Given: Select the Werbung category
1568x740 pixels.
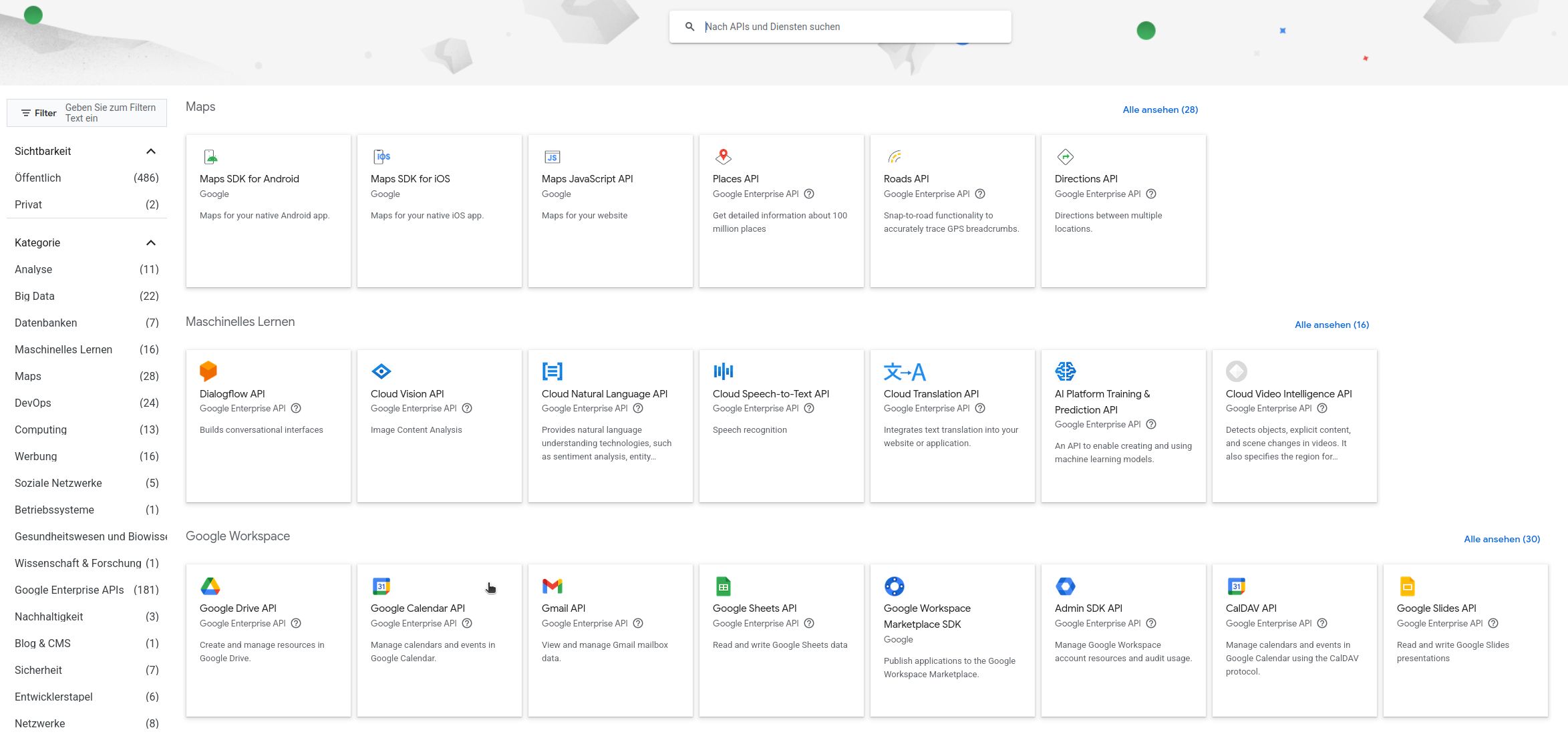Looking at the screenshot, I should [x=87, y=456].
